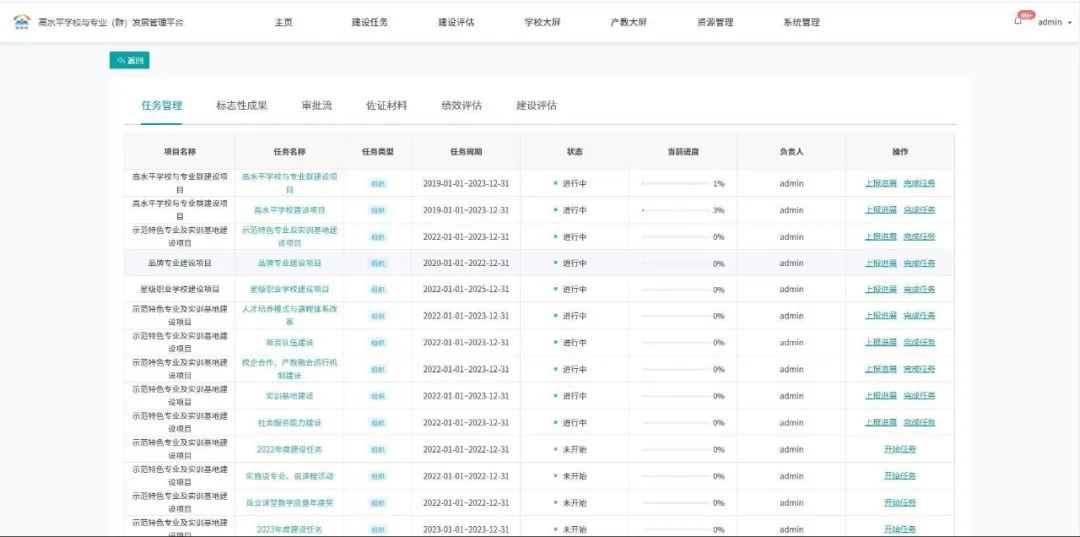Click 上报进展 for 高水平学校建设项目 task
1080x537 pixels.
[x=881, y=210]
